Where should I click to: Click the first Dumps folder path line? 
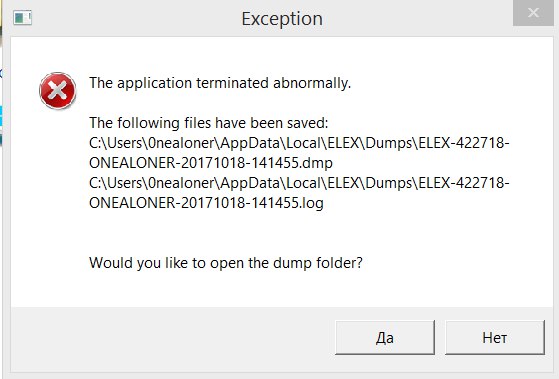point(299,143)
